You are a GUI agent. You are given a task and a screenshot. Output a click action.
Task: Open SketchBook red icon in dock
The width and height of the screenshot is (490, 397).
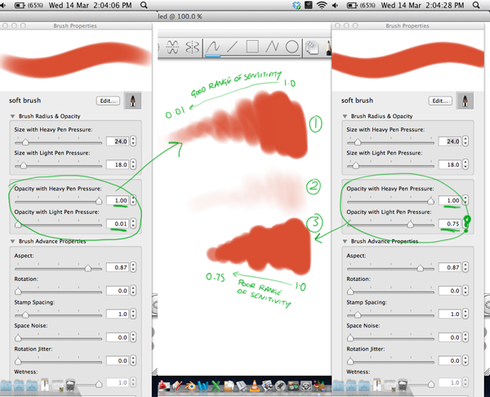pos(164,386)
